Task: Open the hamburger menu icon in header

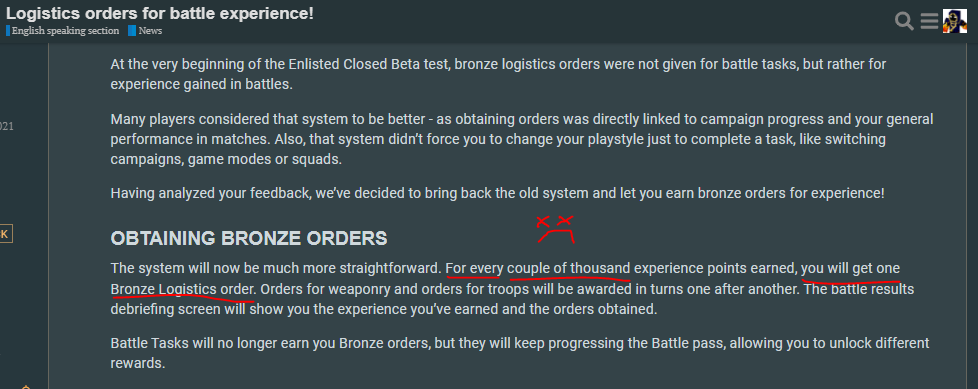Action: point(929,21)
